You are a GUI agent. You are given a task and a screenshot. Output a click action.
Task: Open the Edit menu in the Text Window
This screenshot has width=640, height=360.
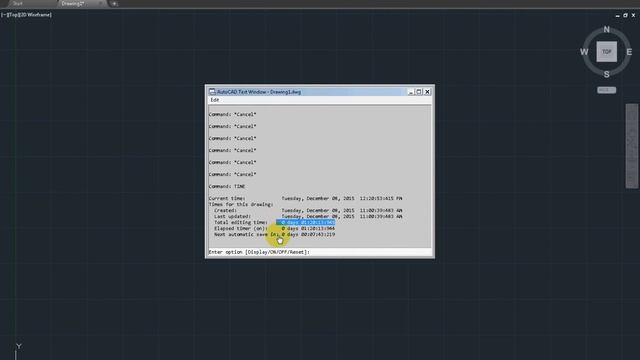tap(215, 100)
